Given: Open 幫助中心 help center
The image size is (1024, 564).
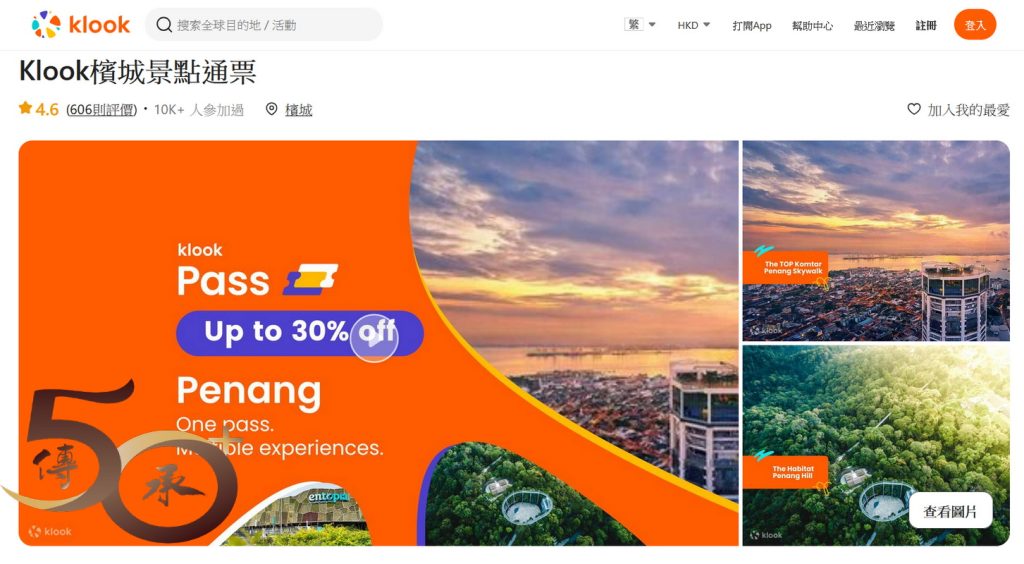Looking at the screenshot, I should click(812, 25).
